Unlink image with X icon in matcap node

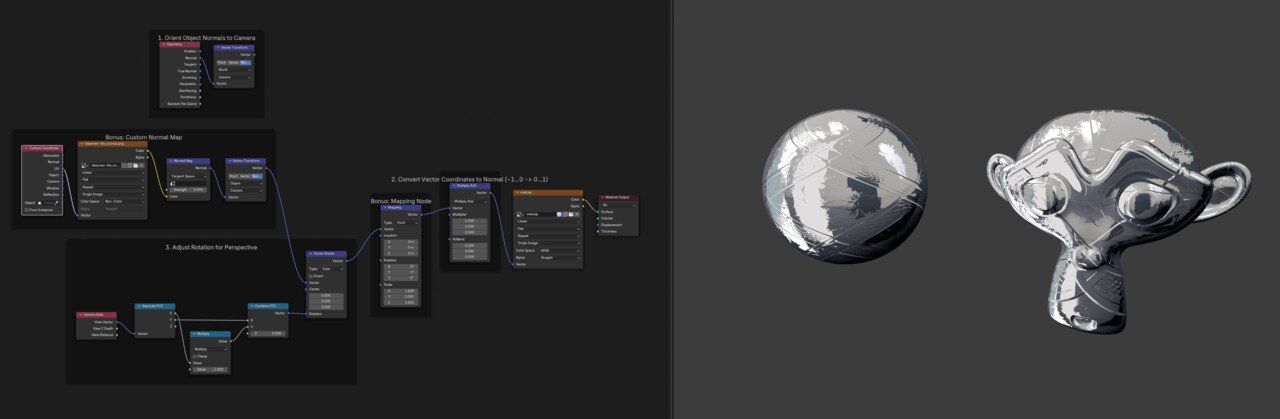pyautogui.click(x=577, y=214)
